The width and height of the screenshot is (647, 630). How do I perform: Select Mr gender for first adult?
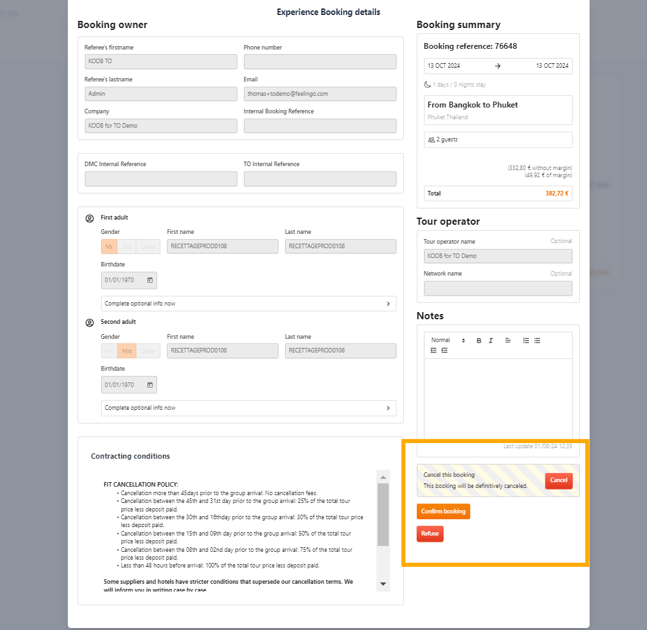click(x=109, y=246)
